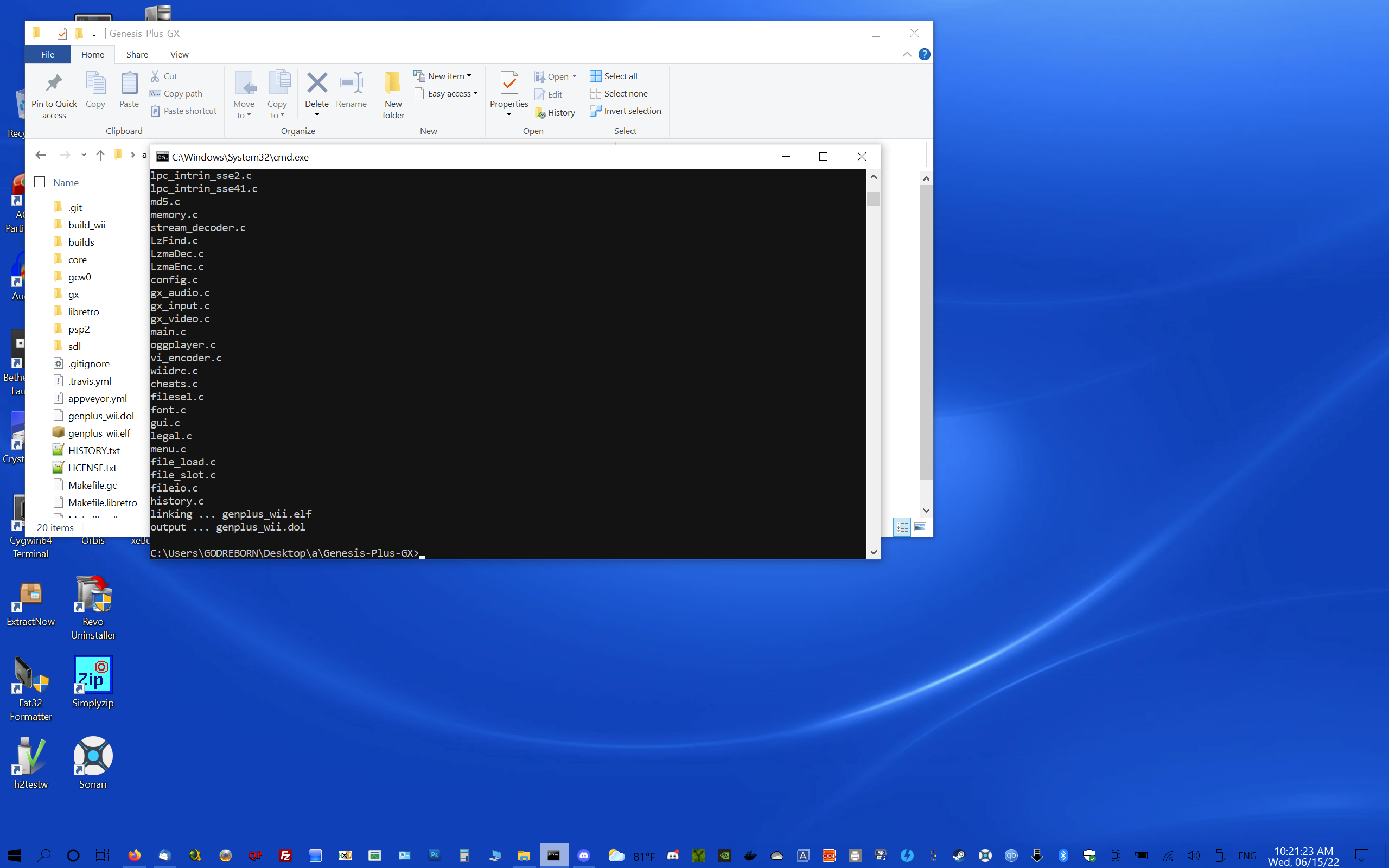This screenshot has width=1389, height=868.
Task: Open the Move to dropdown
Action: pyautogui.click(x=244, y=95)
